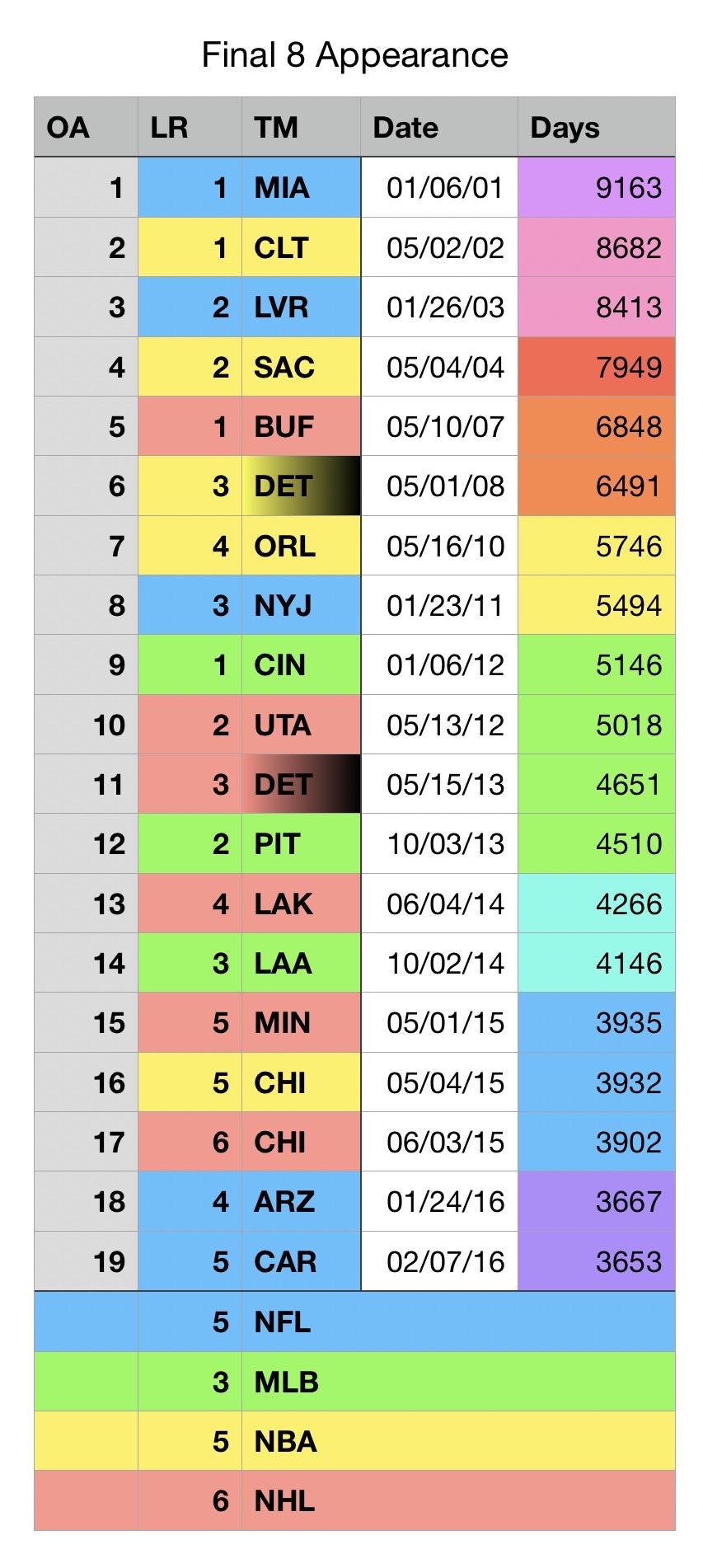Select the red Days cell 7949

tap(595, 367)
